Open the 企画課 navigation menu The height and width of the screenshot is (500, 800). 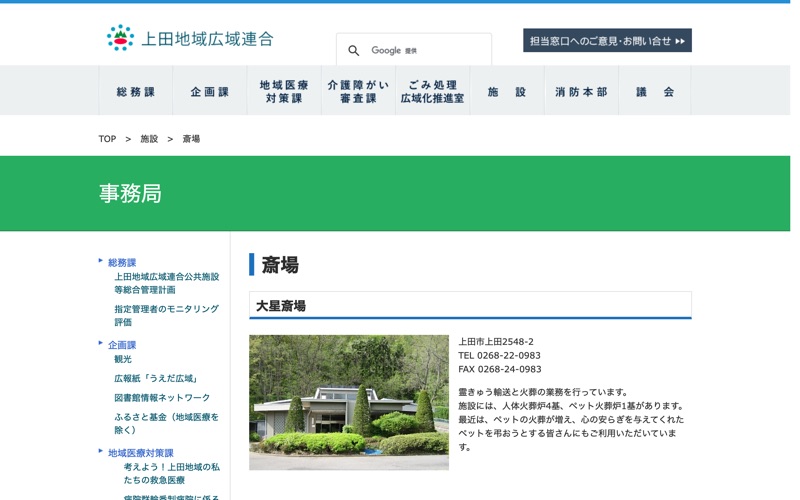point(210,91)
